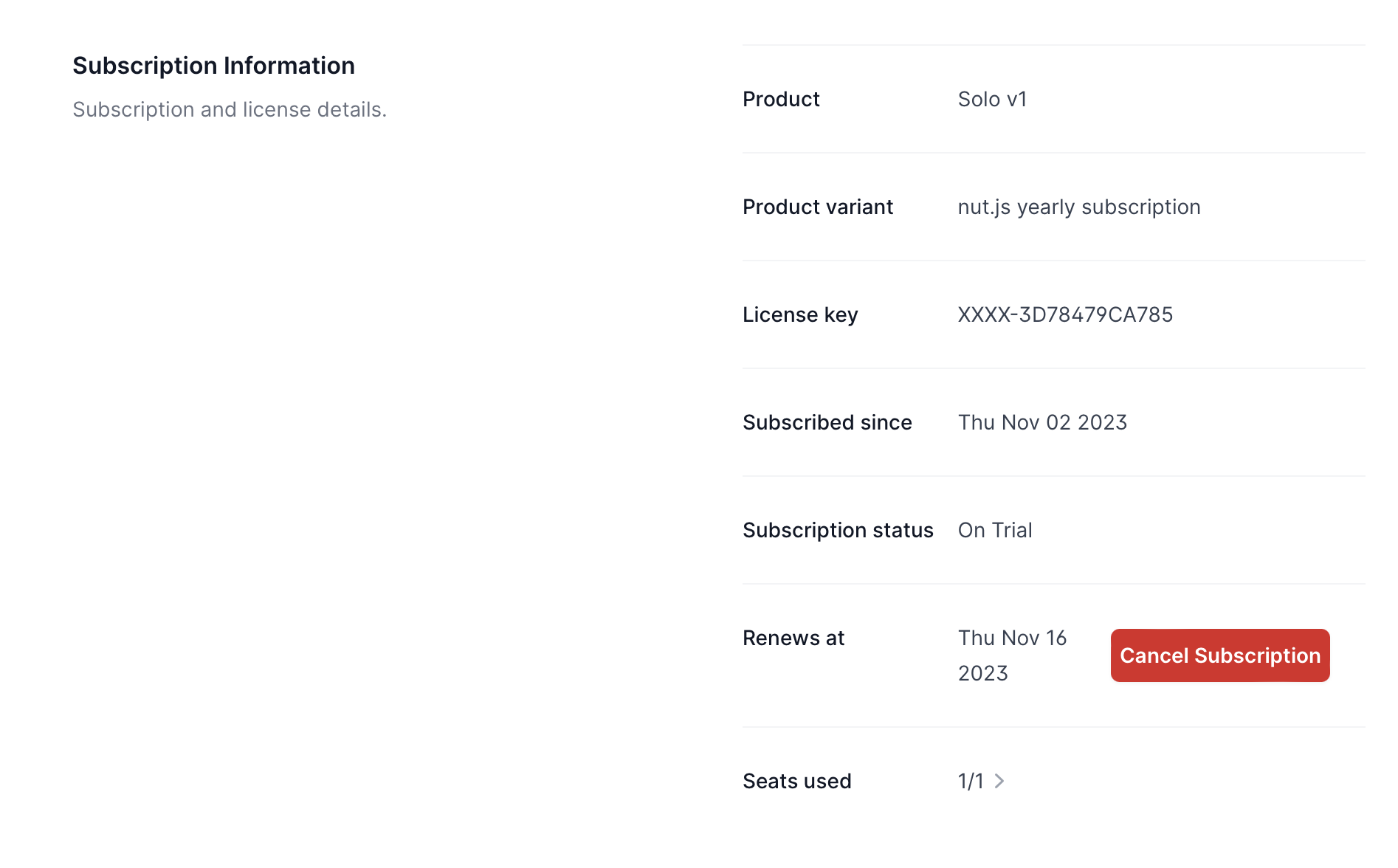Click the 1/1 seats used value

[971, 781]
